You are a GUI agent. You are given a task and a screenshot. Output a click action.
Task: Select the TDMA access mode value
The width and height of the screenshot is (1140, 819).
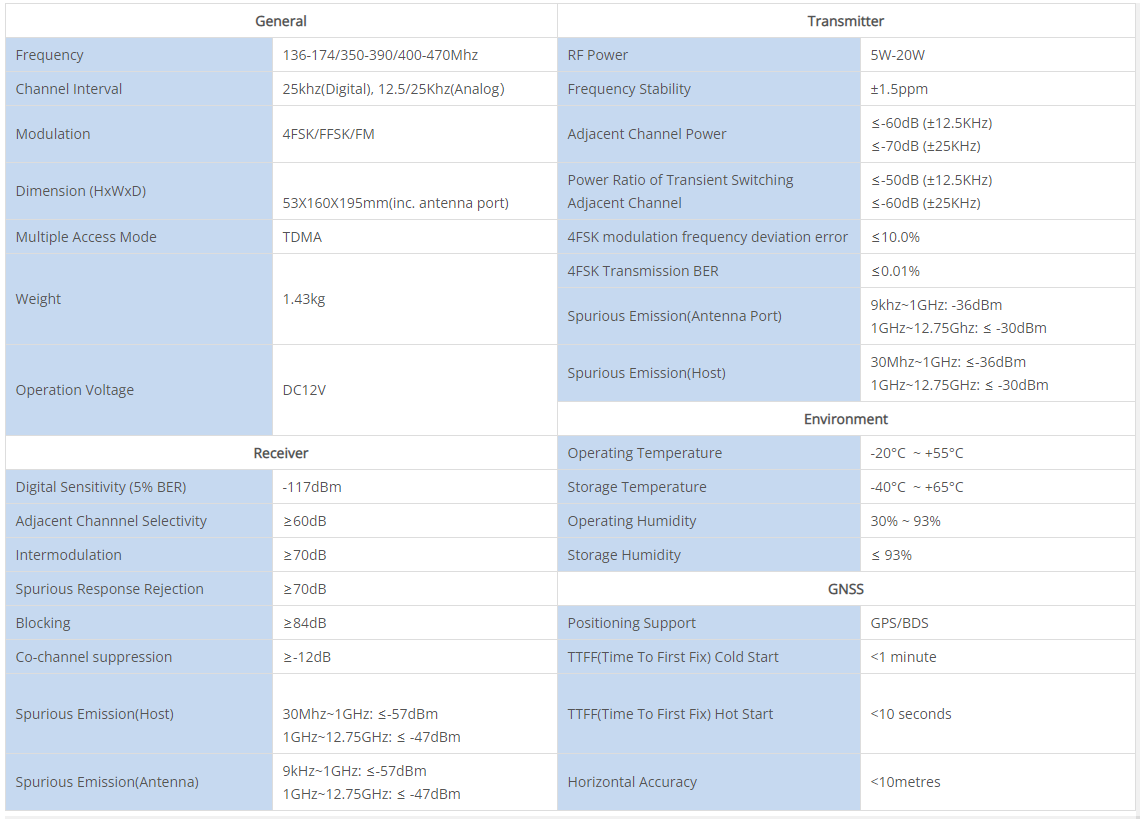(x=302, y=237)
